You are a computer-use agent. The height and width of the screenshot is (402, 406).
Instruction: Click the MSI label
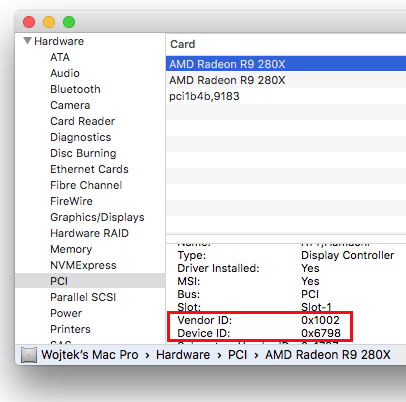tap(189, 281)
